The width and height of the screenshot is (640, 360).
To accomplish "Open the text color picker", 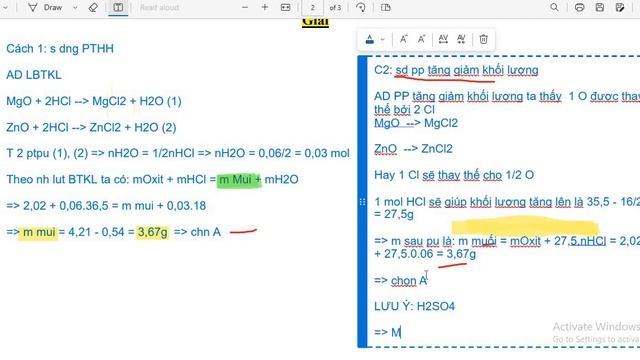I will (370, 39).
